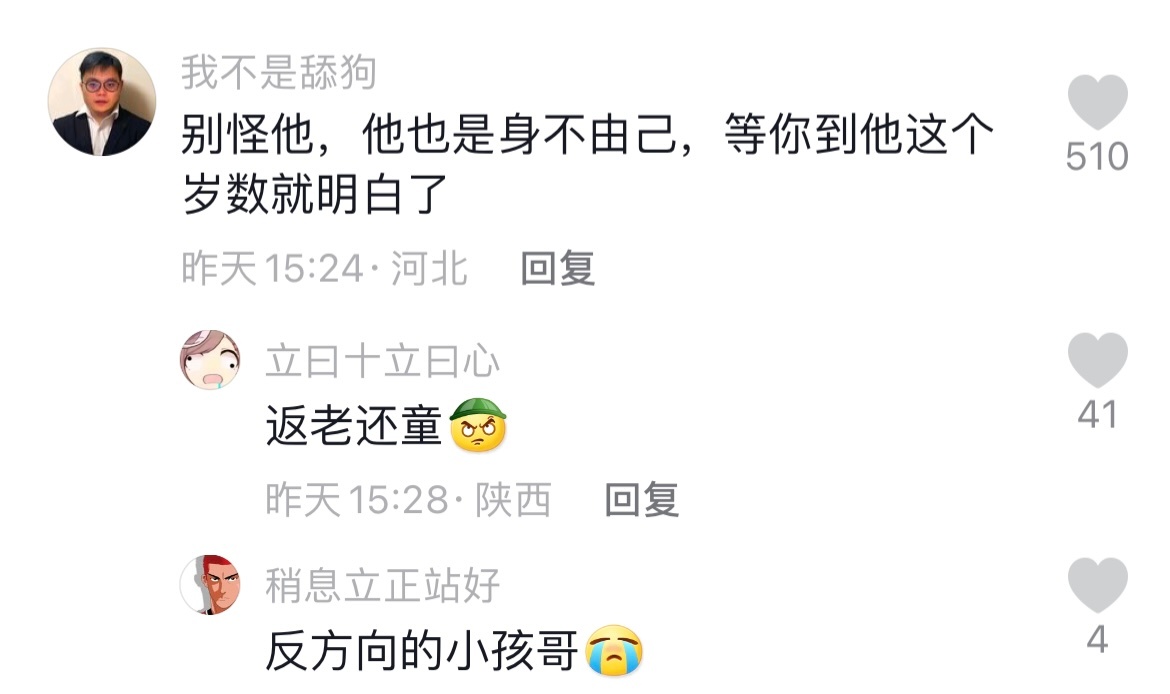Tap the green-hat angry emoji
1170x694 pixels.
click(478, 425)
